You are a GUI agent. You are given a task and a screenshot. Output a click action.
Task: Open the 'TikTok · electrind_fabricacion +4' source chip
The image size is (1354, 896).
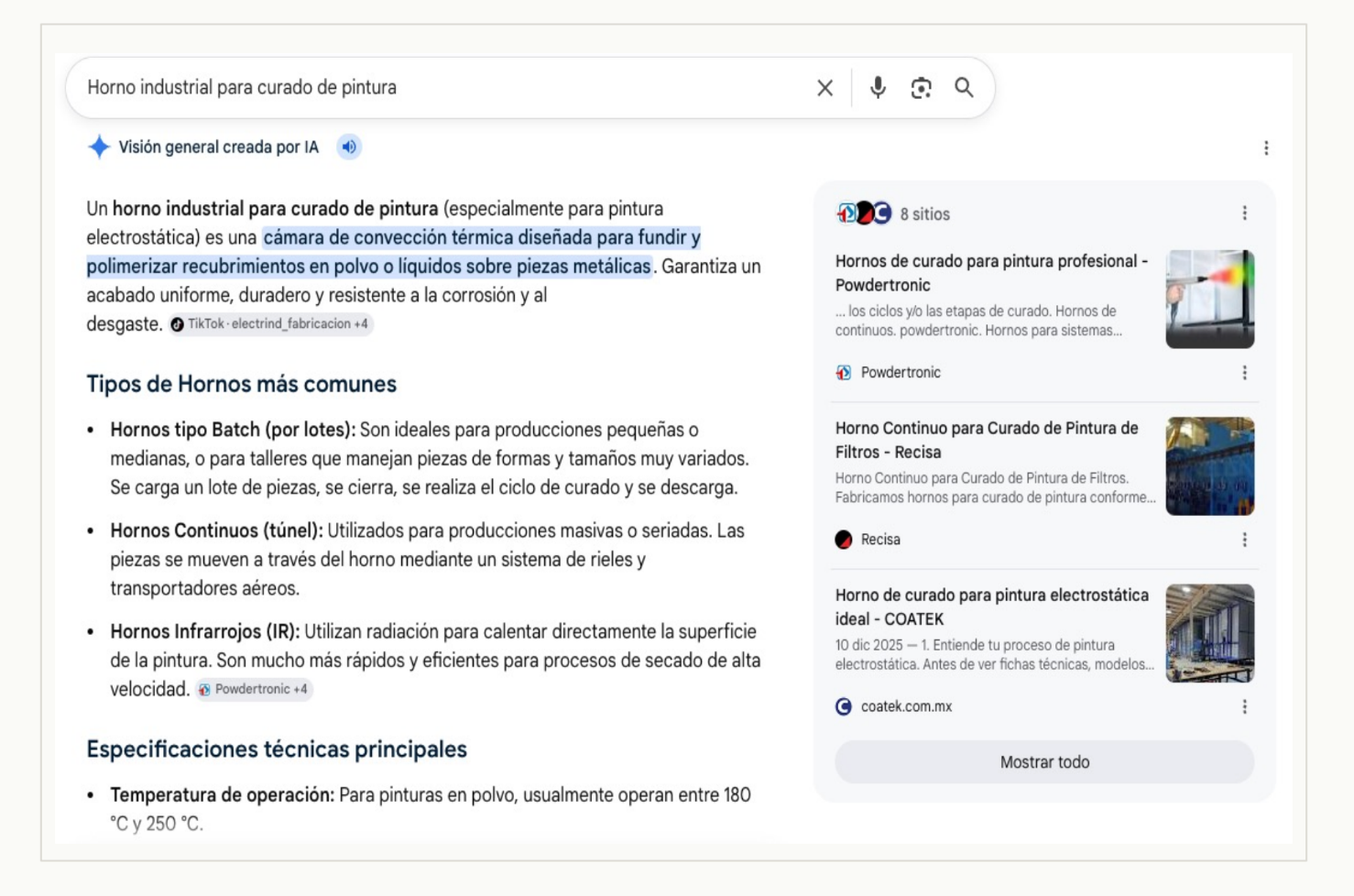(x=270, y=324)
